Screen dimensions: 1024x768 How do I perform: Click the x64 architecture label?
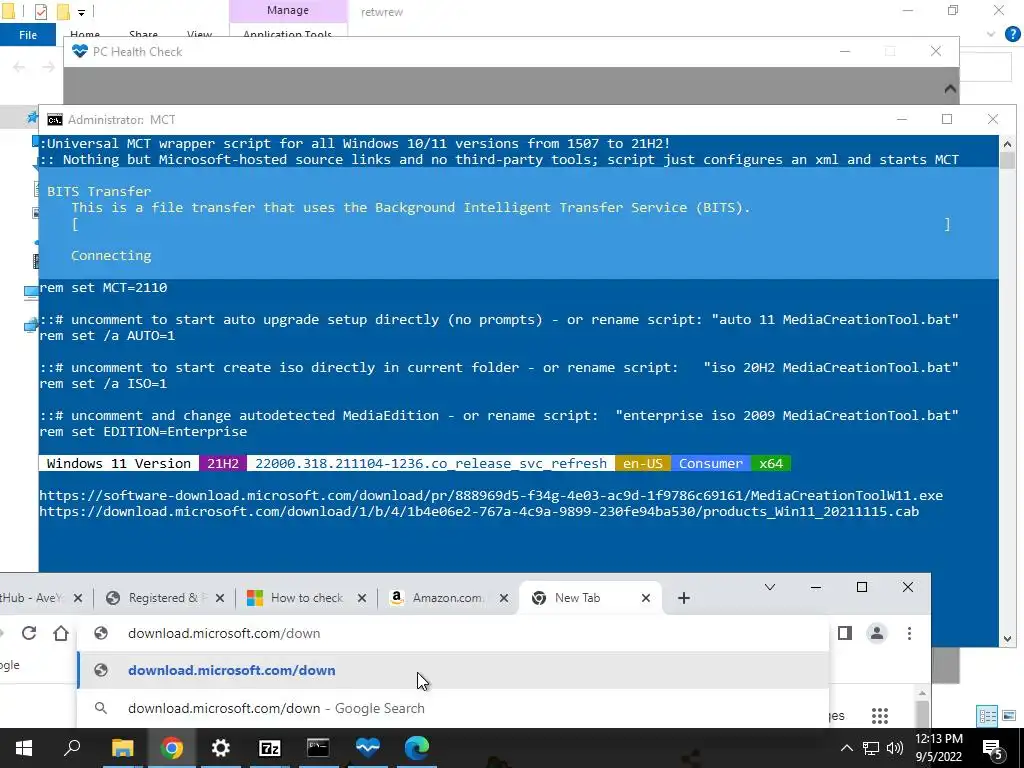click(771, 464)
